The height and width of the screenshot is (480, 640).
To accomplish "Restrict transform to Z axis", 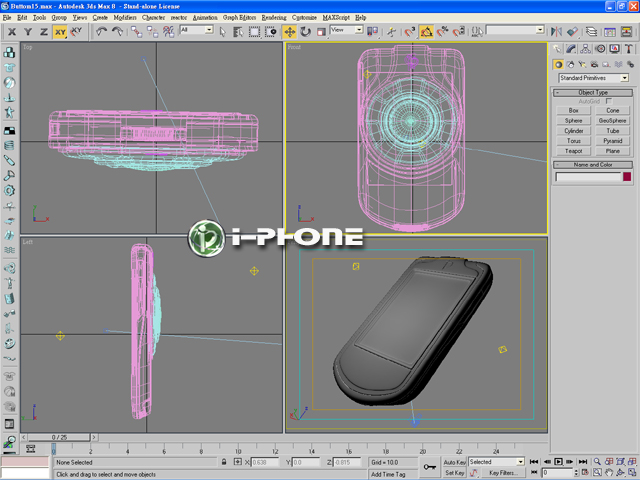I will (x=44, y=31).
